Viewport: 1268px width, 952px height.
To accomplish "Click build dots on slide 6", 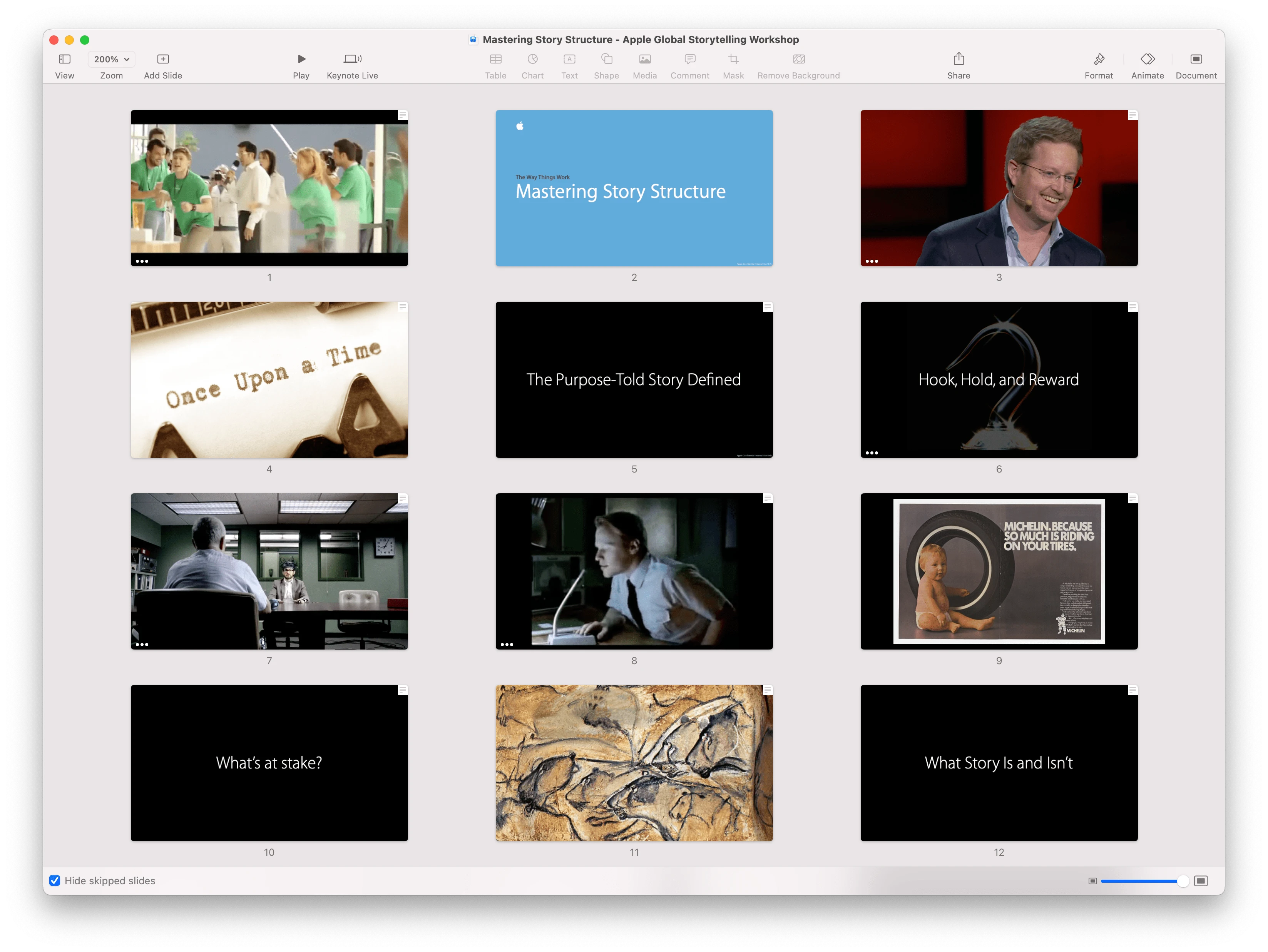I will point(872,453).
